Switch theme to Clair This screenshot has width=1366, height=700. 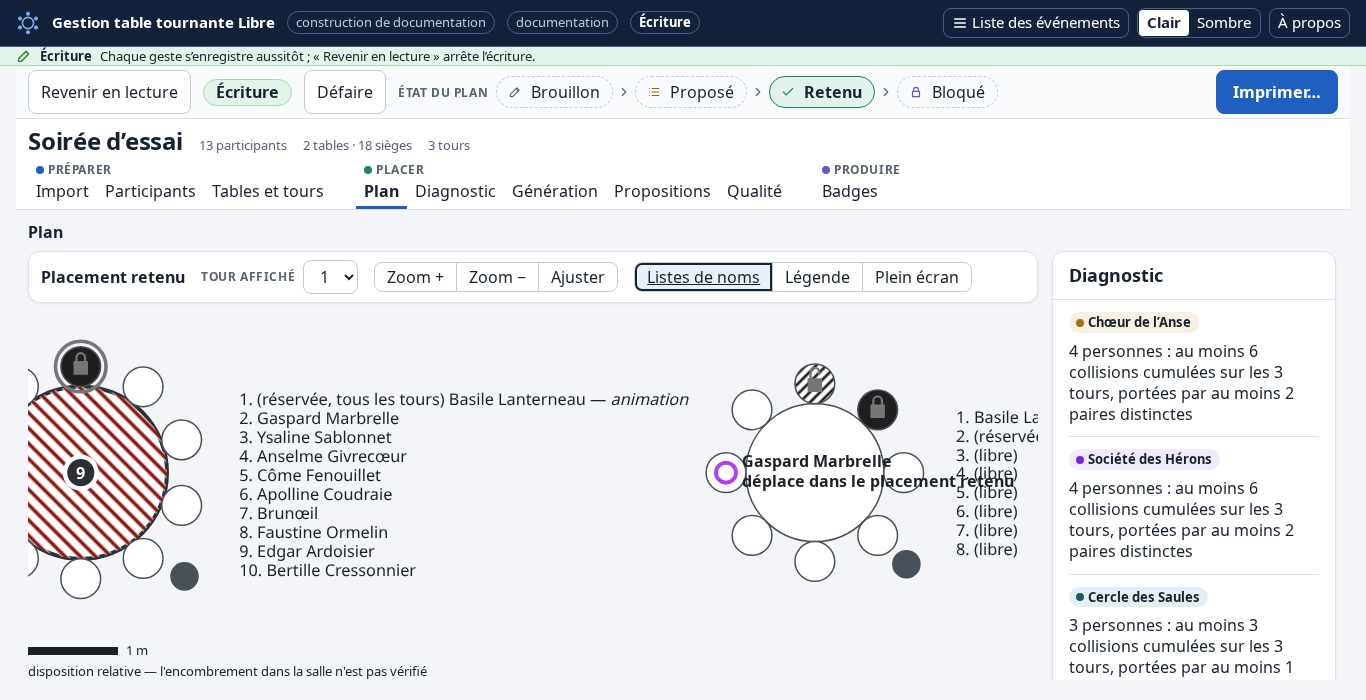(x=1163, y=23)
